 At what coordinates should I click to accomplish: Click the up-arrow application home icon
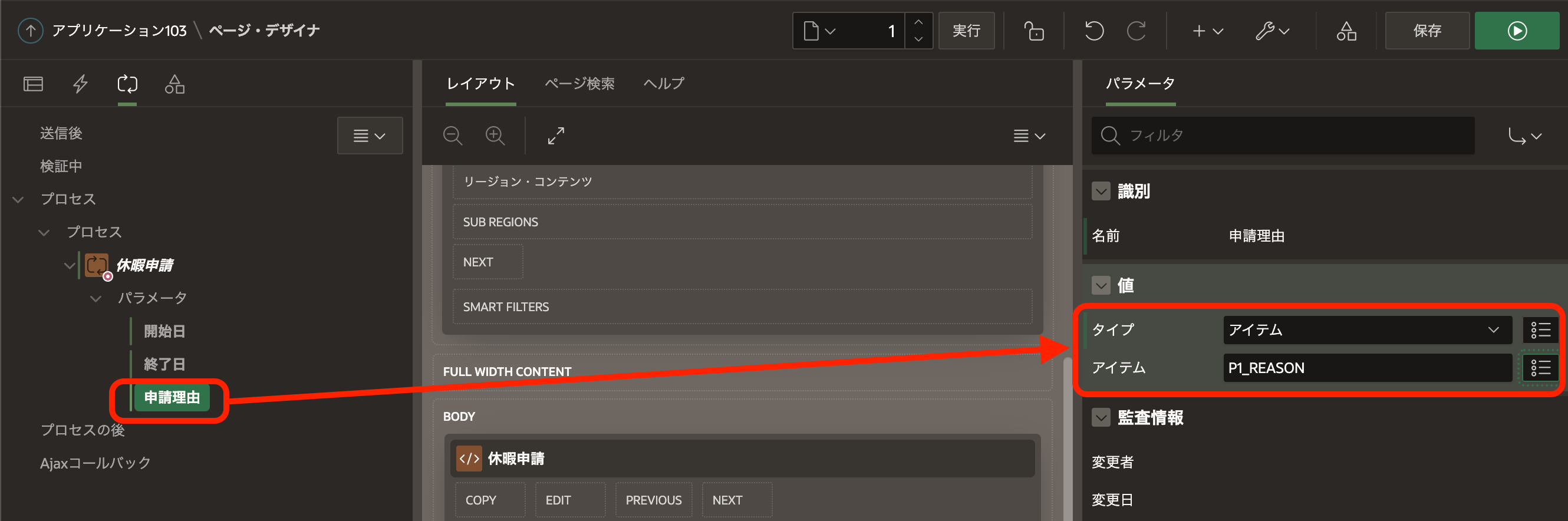tap(31, 30)
